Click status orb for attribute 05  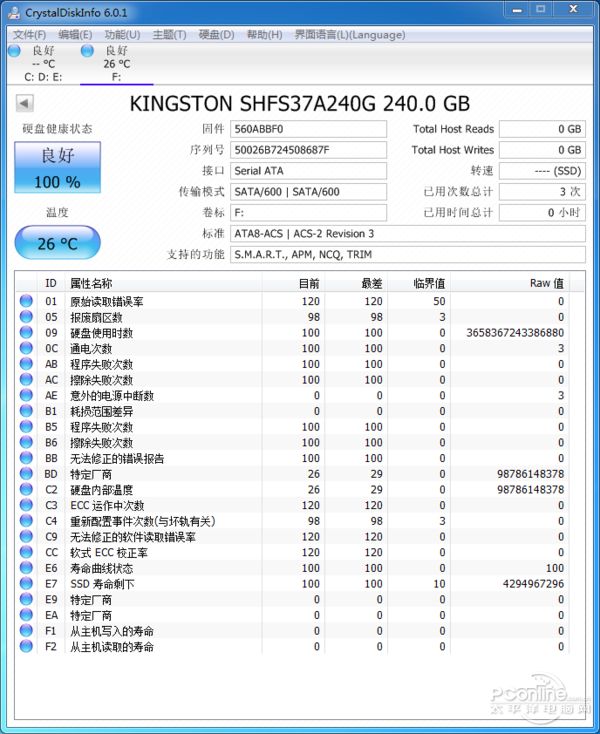26,317
